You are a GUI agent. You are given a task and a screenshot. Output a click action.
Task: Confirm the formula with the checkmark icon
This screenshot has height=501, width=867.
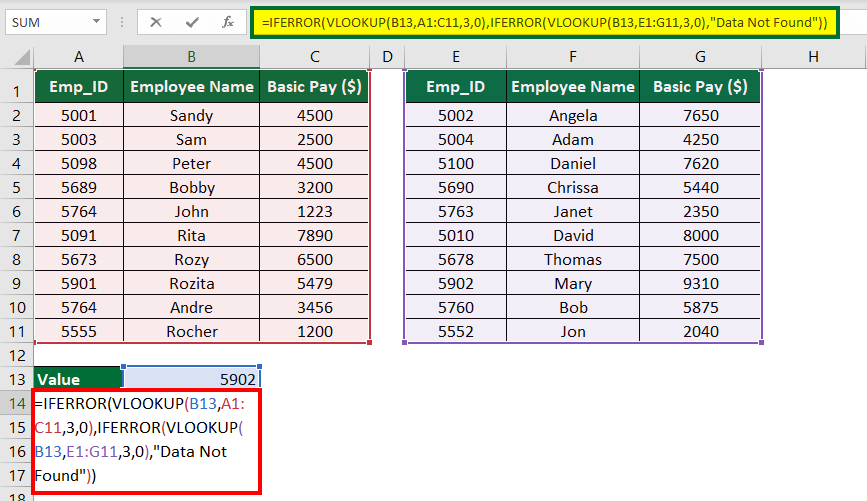[x=192, y=22]
